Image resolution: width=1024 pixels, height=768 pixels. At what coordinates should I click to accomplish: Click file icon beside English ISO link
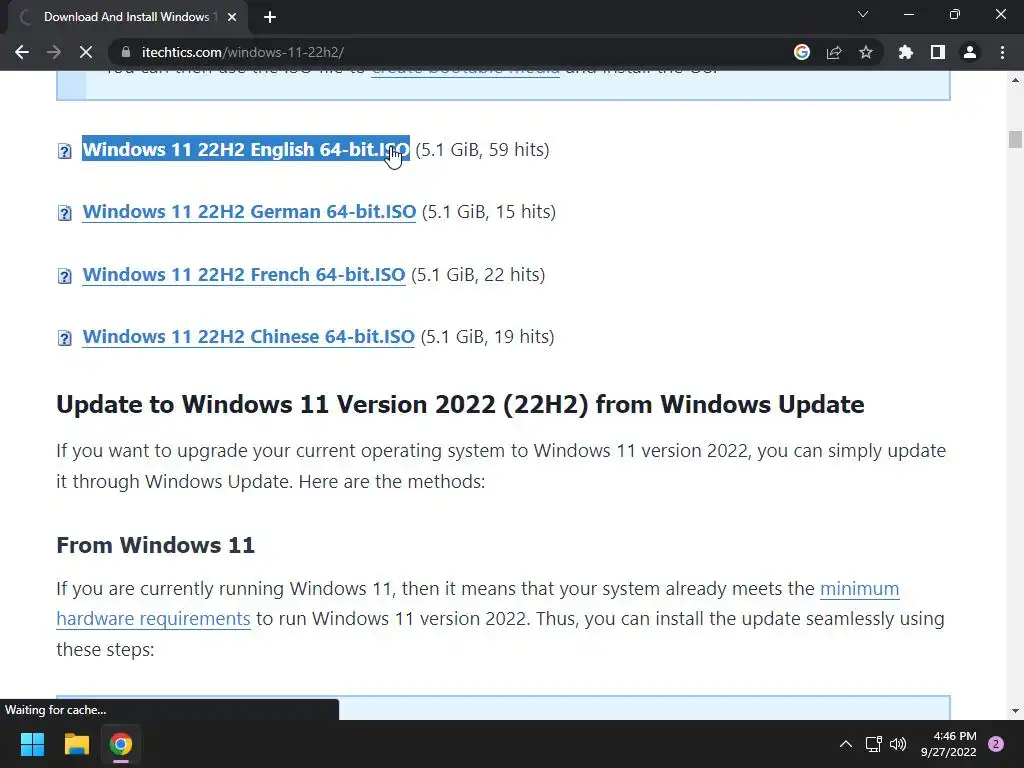[65, 151]
